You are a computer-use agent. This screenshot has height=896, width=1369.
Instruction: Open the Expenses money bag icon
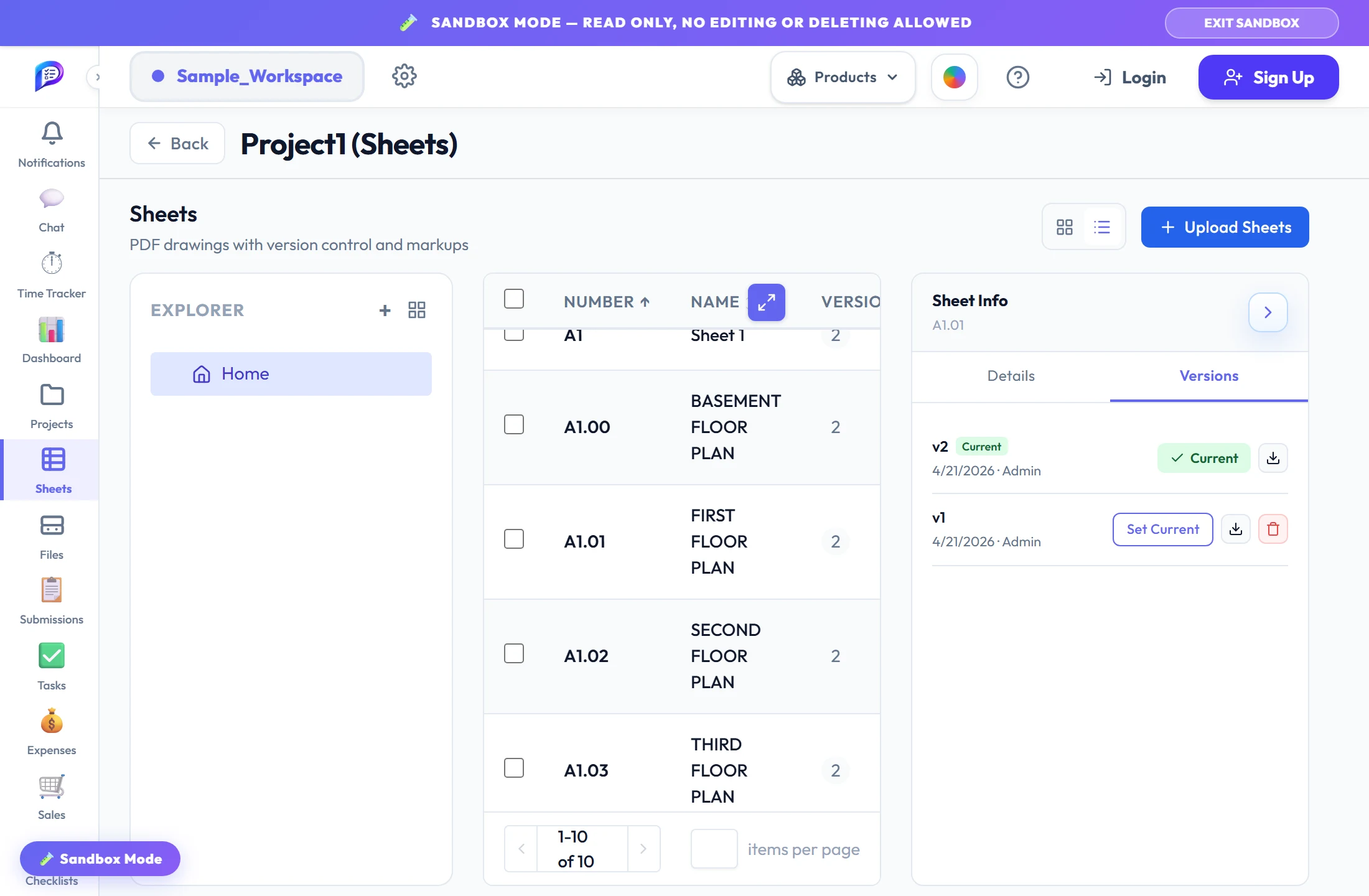coord(52,732)
